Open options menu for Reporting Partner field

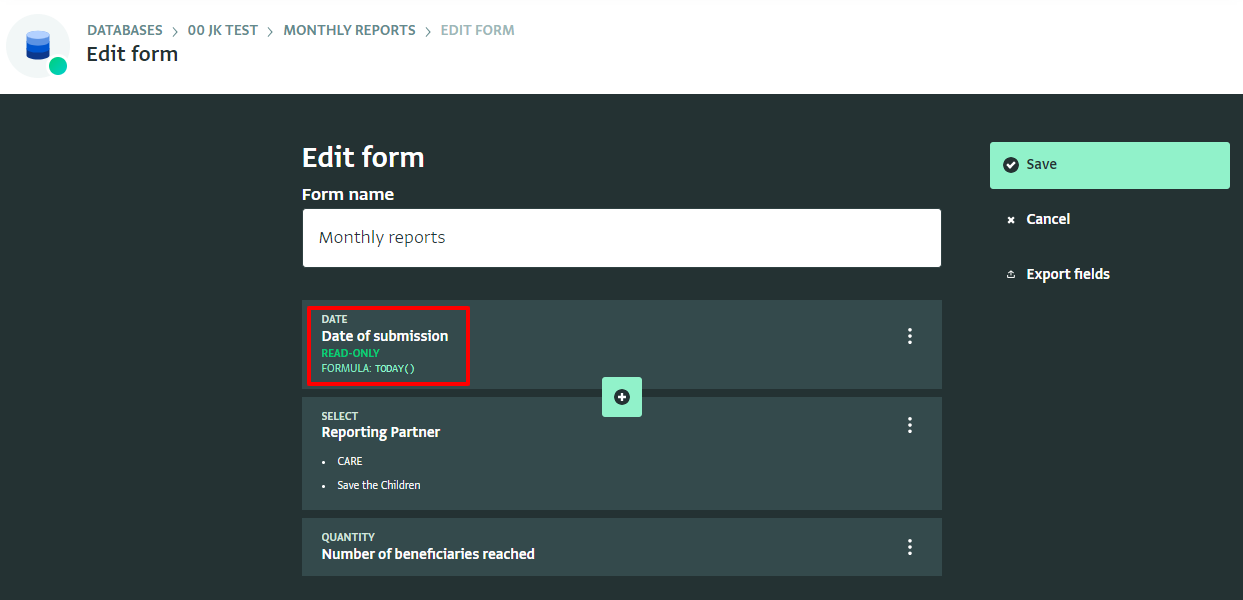(x=910, y=425)
